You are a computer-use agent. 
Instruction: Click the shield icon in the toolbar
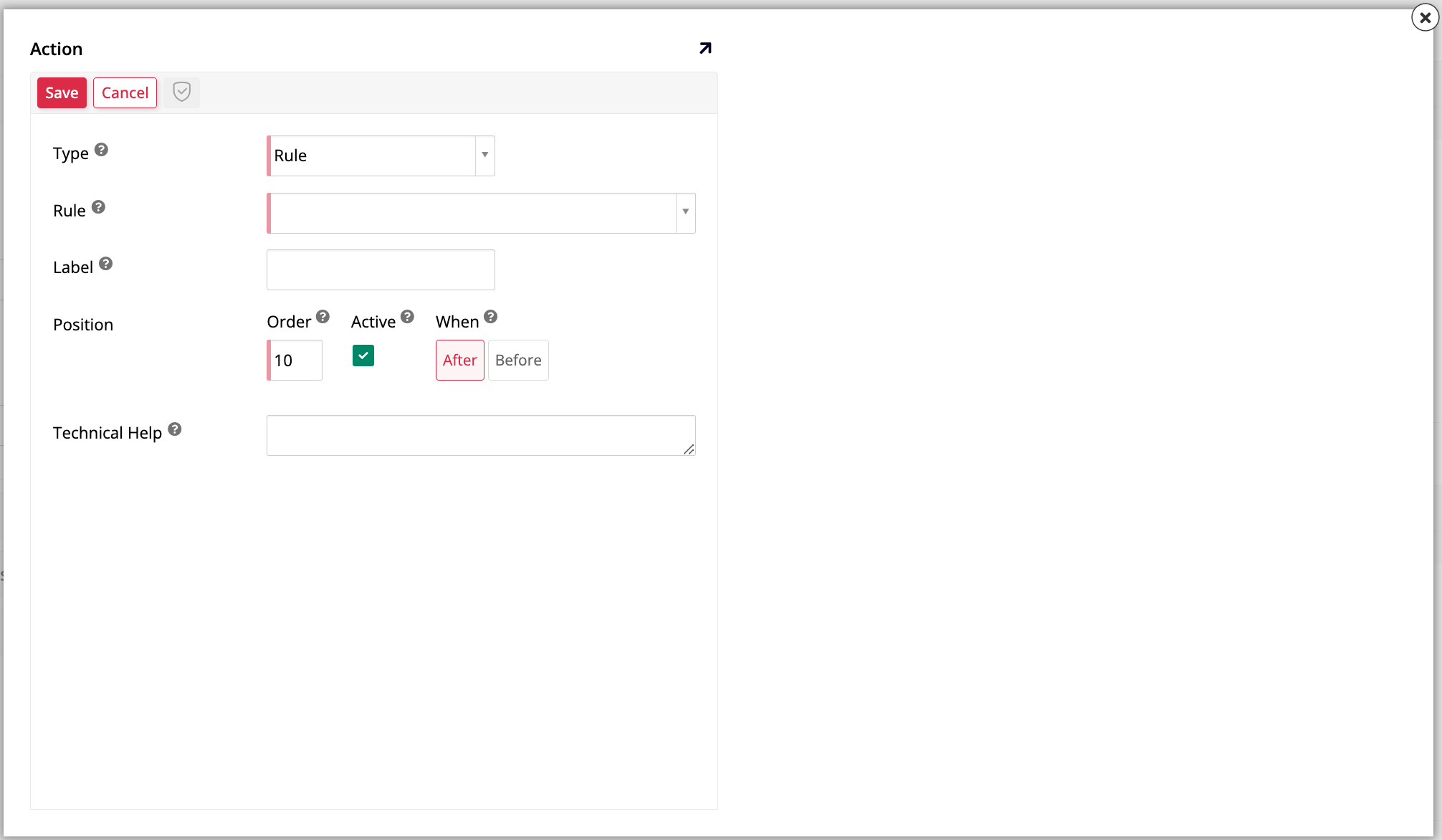coord(181,92)
